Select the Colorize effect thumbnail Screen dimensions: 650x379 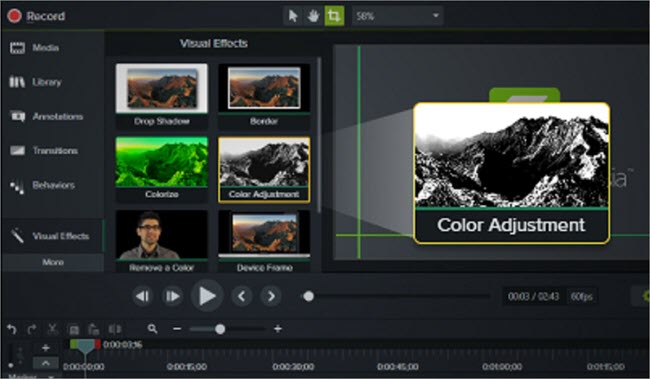click(162, 170)
